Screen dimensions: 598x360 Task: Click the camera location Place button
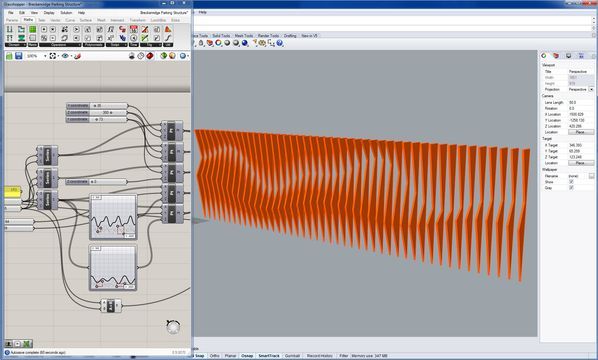[581, 132]
